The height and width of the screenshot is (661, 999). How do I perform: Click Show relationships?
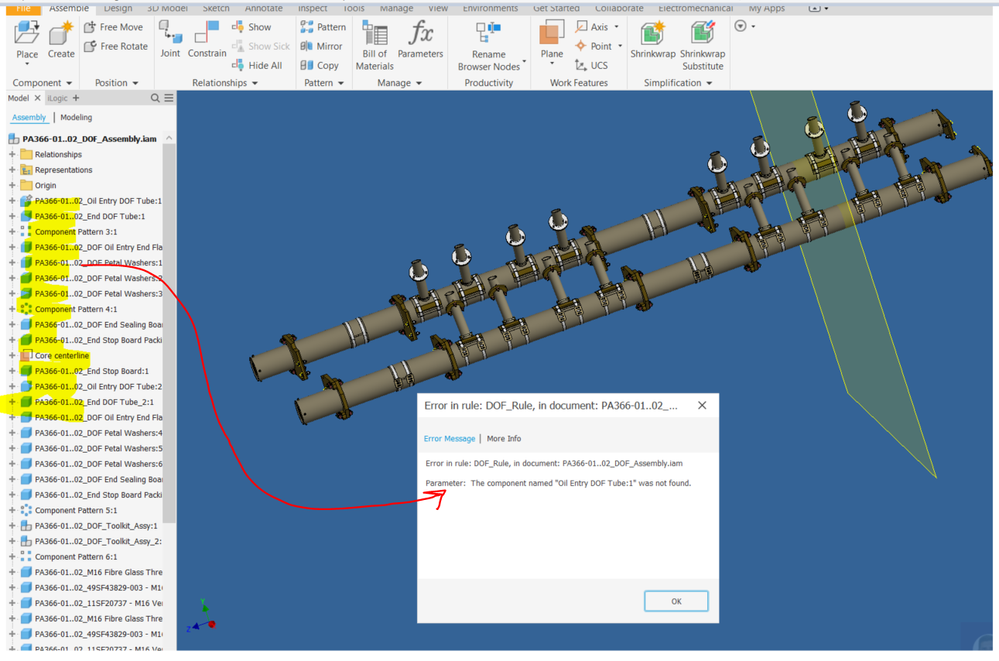(x=252, y=27)
